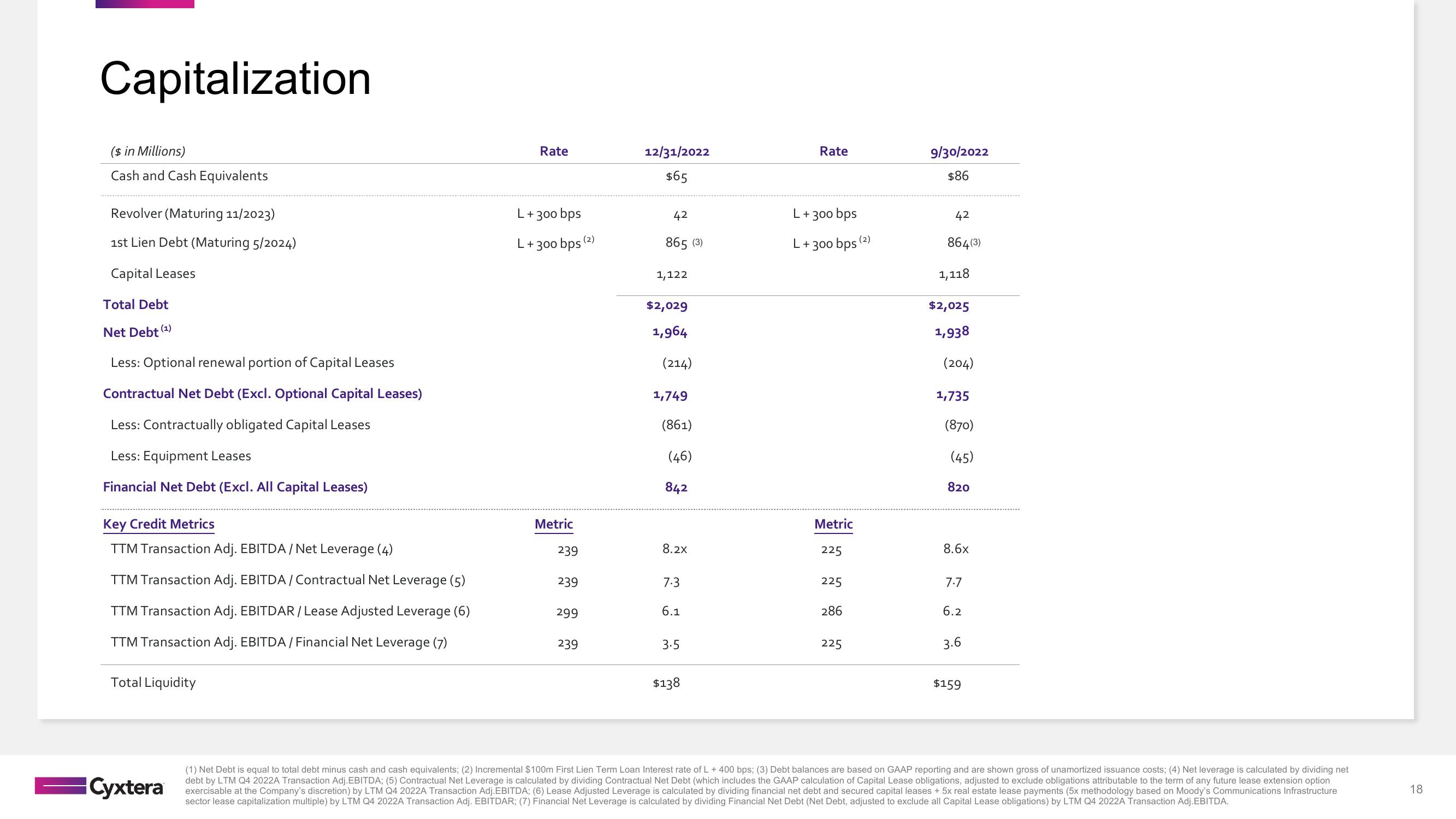
Task: Select the 'Financial Net Debt' row label
Action: pos(235,487)
